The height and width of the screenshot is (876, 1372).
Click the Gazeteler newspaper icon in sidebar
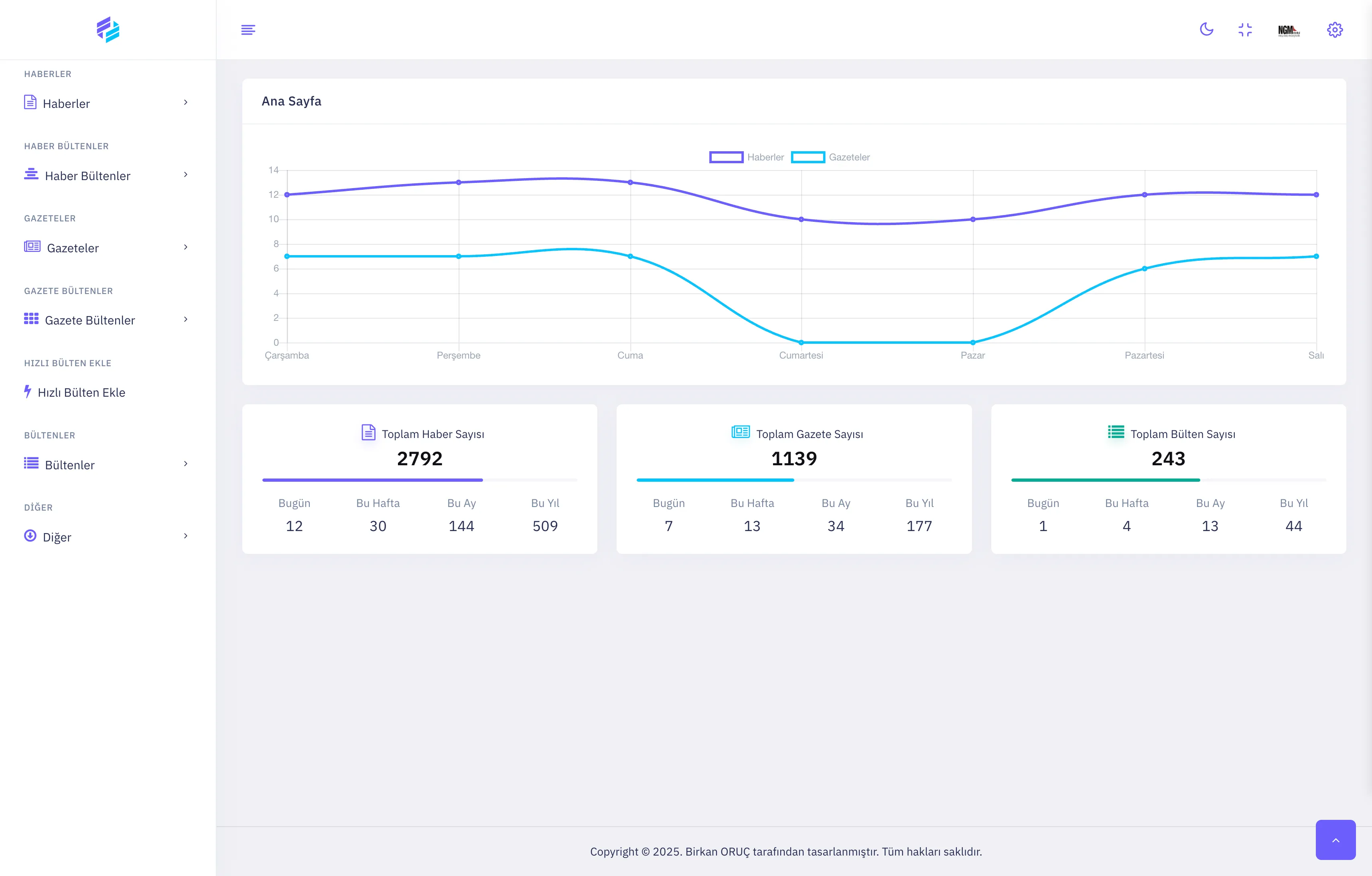pos(32,247)
